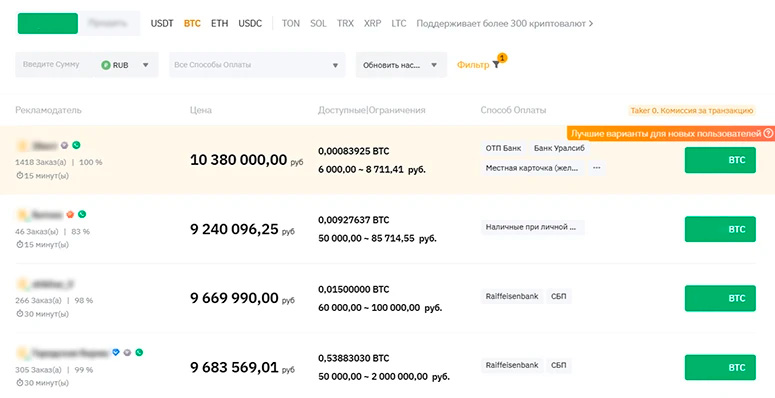
Task: Click the amount '0,00083925 BTC'
Action: (353, 151)
